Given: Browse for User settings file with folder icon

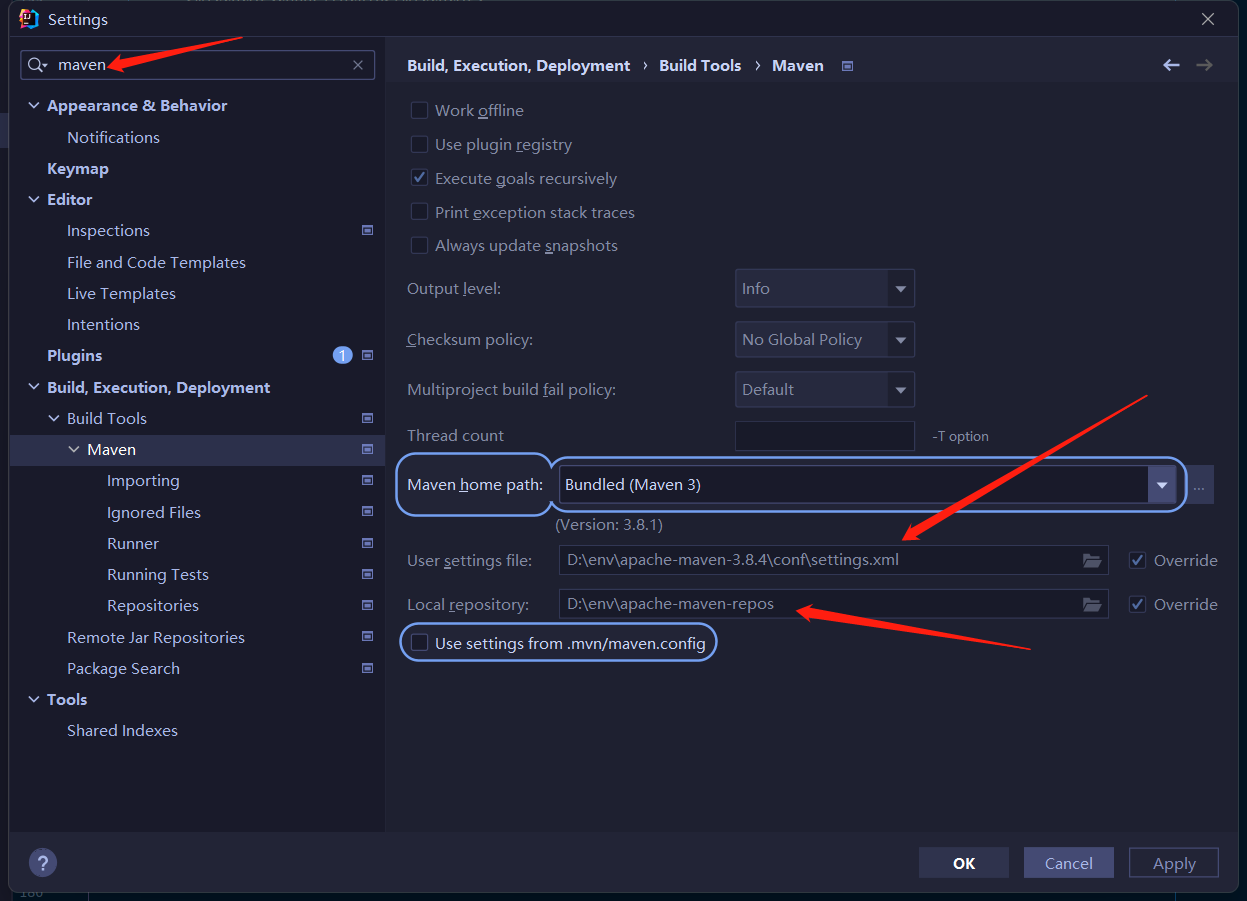Looking at the screenshot, I should (x=1092, y=560).
